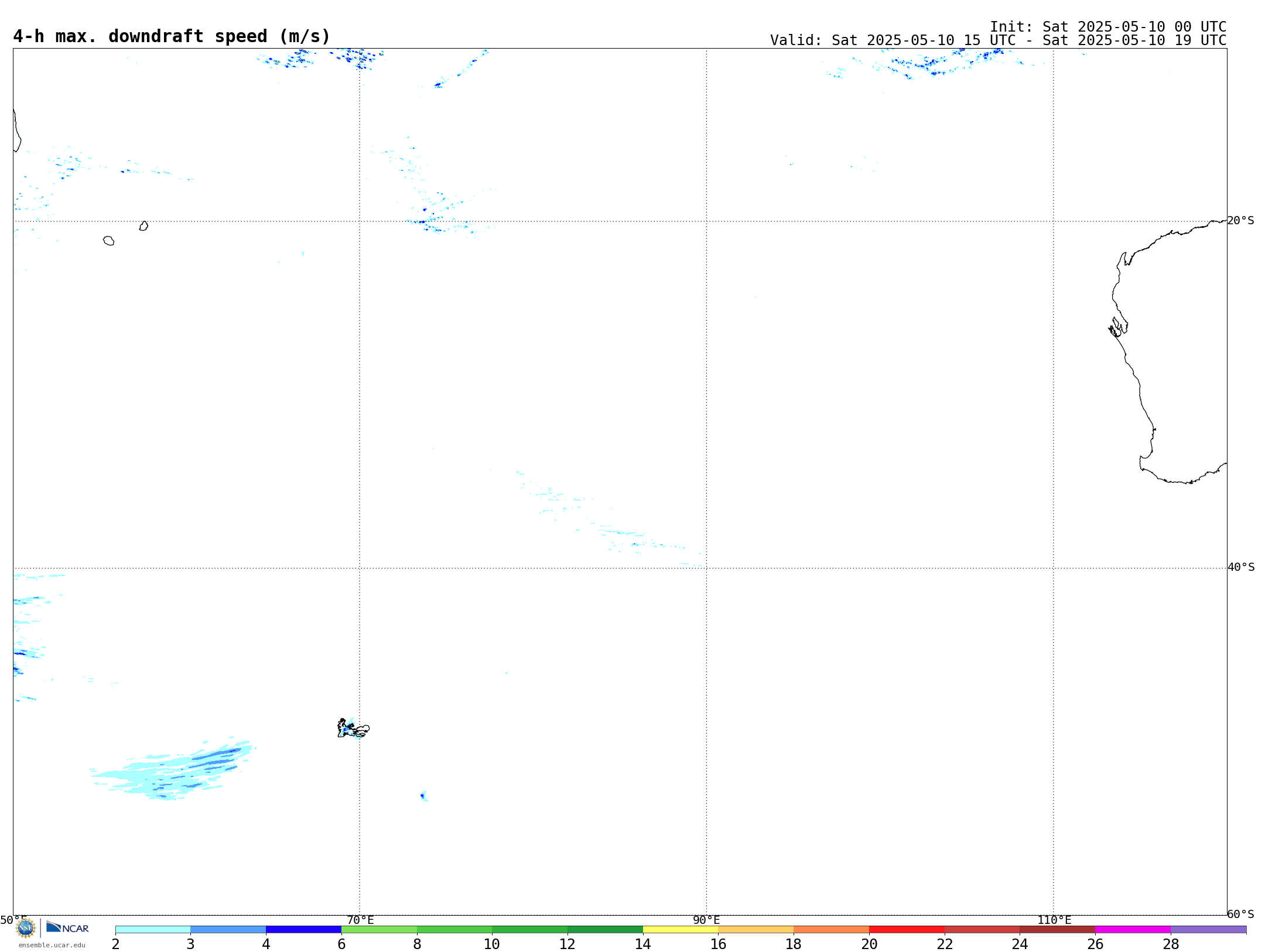Click the medium blue 3–4 m/s swatch
This screenshot has width=1265, height=952.
[x=228, y=930]
